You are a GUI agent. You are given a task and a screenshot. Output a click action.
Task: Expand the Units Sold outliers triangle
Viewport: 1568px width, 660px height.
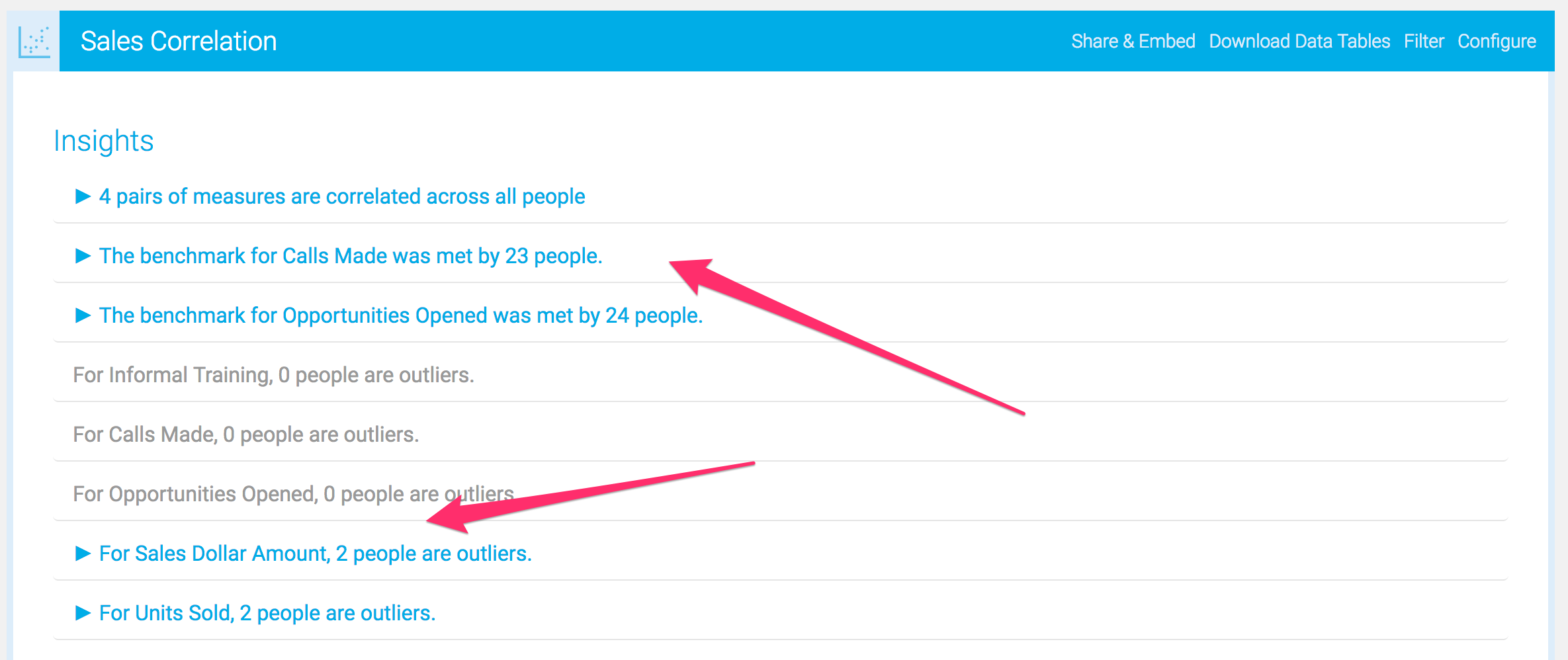pos(83,613)
